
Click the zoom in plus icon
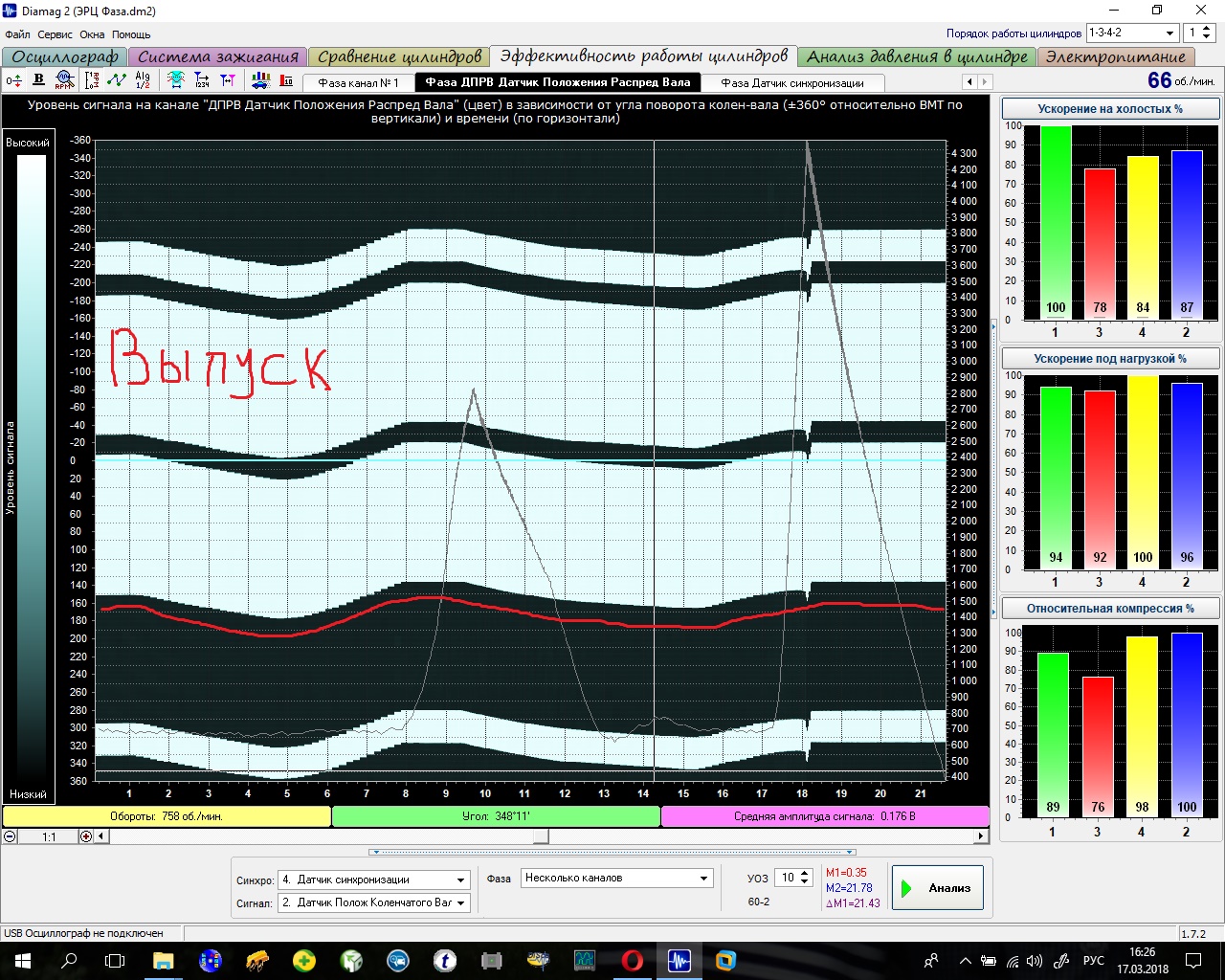(86, 836)
